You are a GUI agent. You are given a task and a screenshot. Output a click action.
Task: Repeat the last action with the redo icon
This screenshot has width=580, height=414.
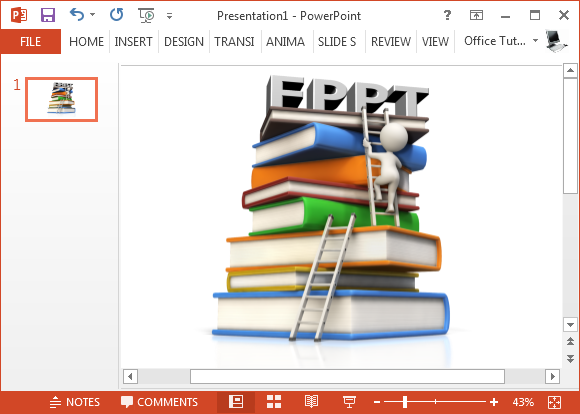point(117,15)
